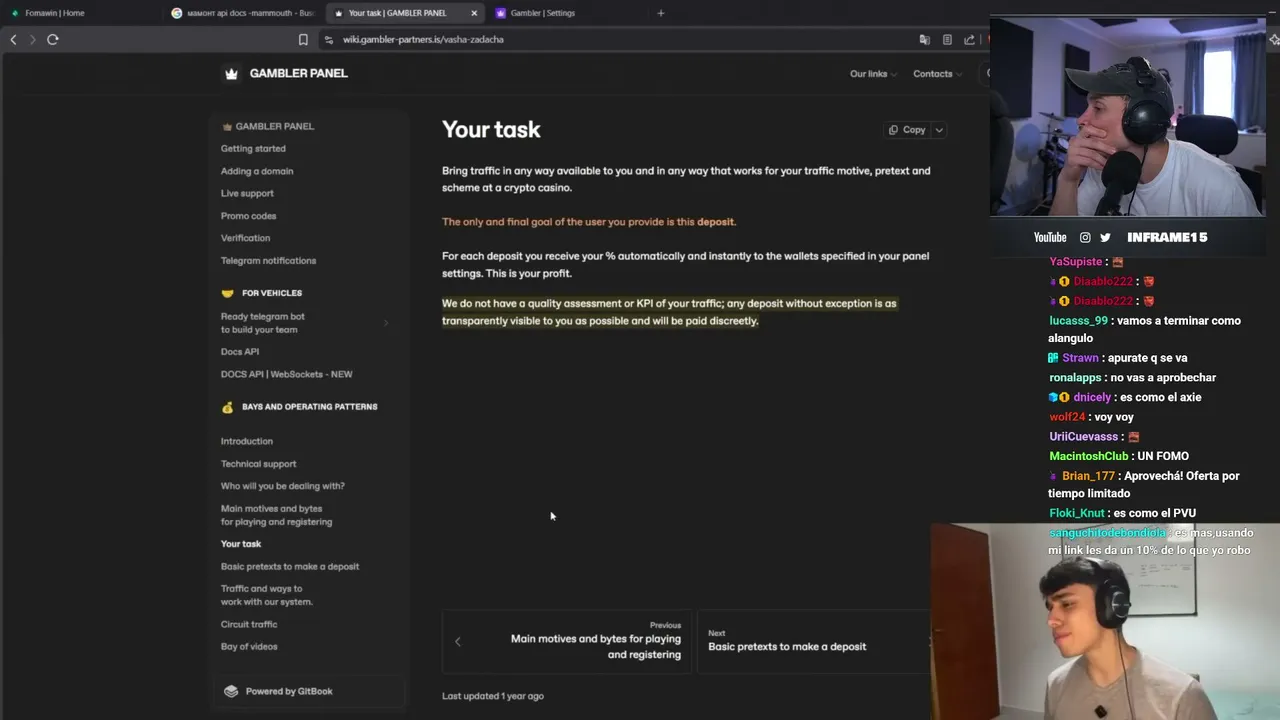Open 'Live support' sidebar page

pyautogui.click(x=247, y=193)
